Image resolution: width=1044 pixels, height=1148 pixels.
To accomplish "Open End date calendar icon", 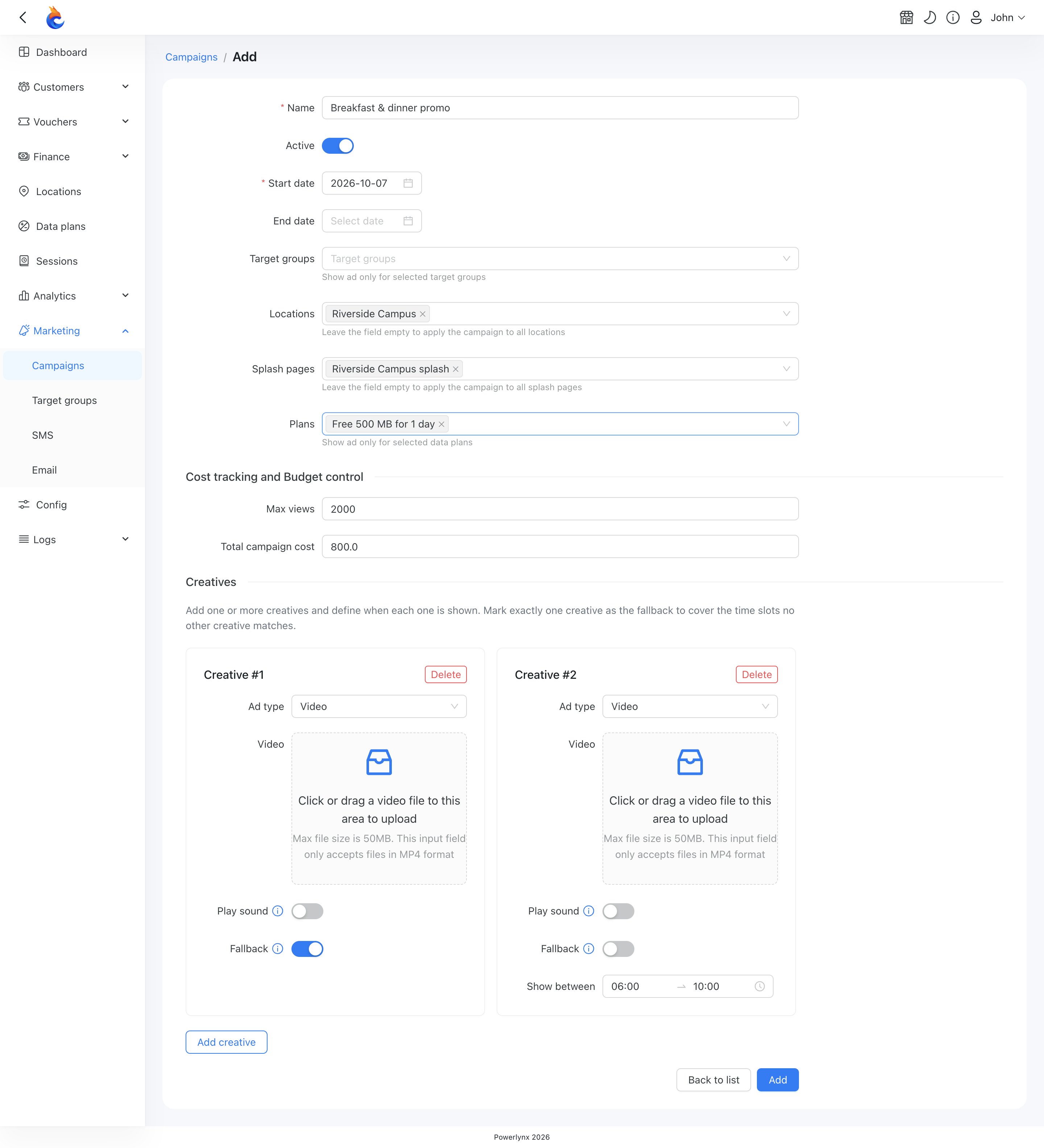I will [408, 221].
